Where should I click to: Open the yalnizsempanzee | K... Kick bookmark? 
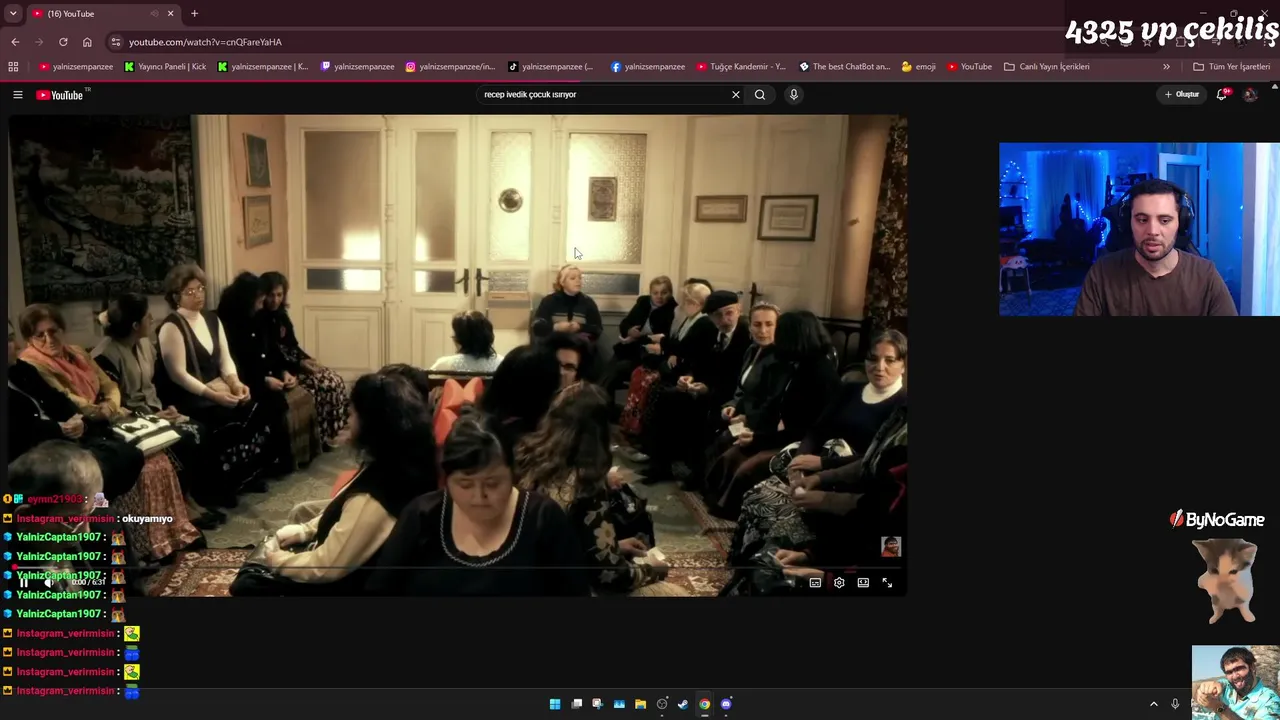point(263,67)
